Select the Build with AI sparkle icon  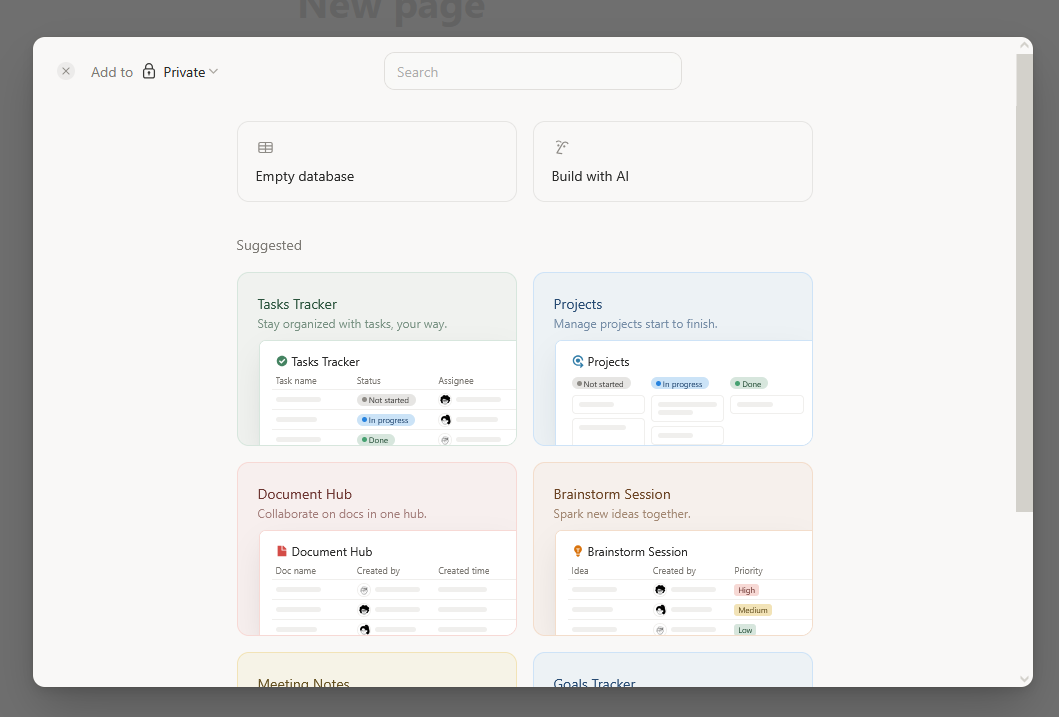(561, 146)
